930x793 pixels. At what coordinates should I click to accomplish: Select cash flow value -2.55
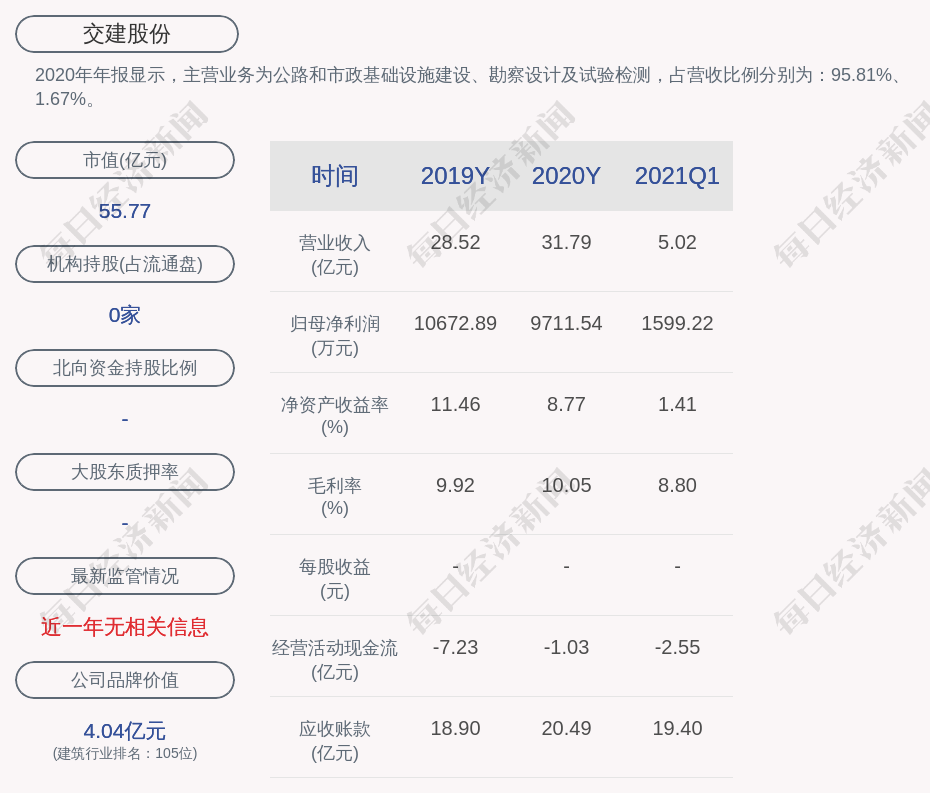(677, 647)
